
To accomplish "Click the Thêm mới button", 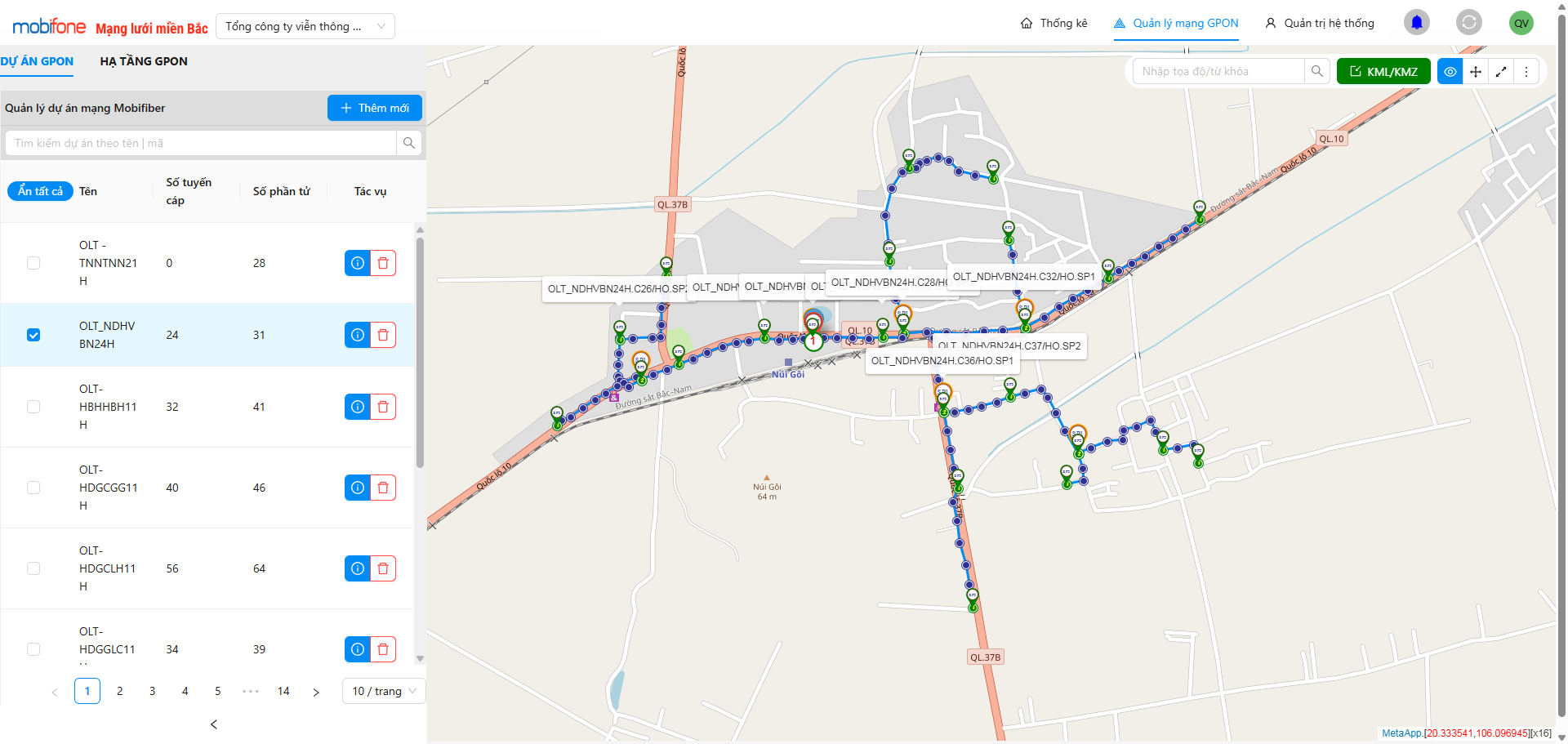I will point(374,108).
